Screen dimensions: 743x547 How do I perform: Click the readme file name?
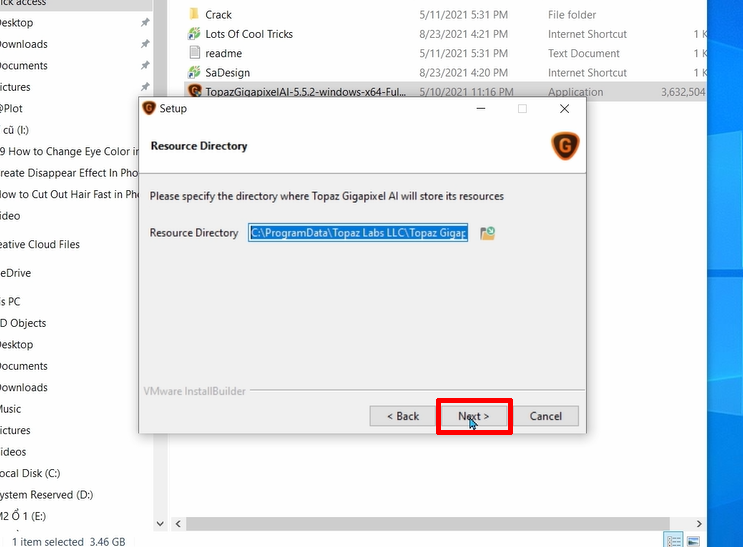224,53
